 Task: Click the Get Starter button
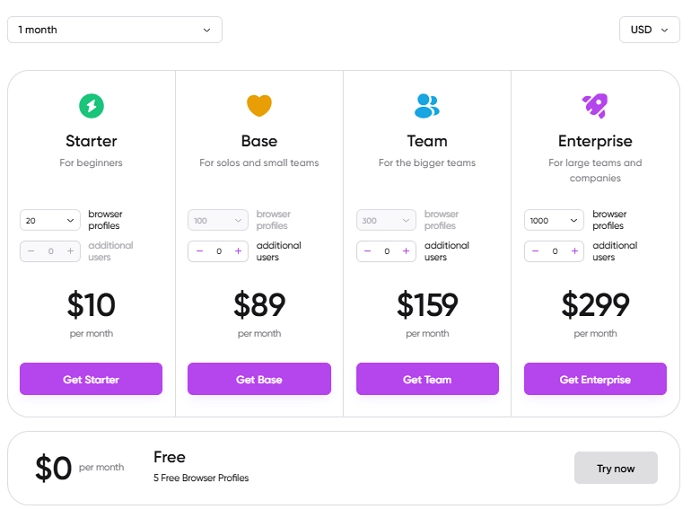[x=91, y=379]
